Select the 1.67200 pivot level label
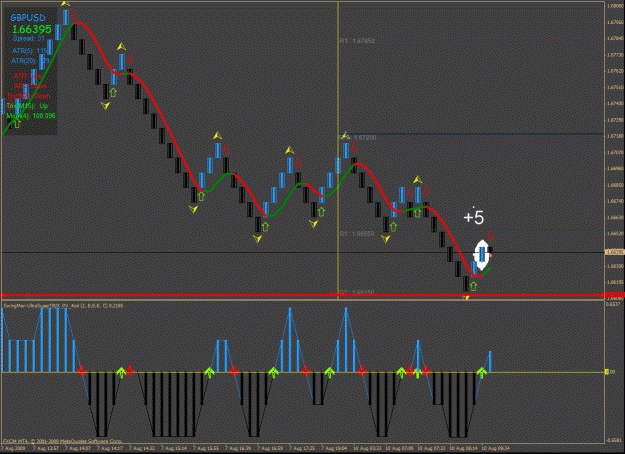Viewport: 625px width, 454px height. (365, 138)
